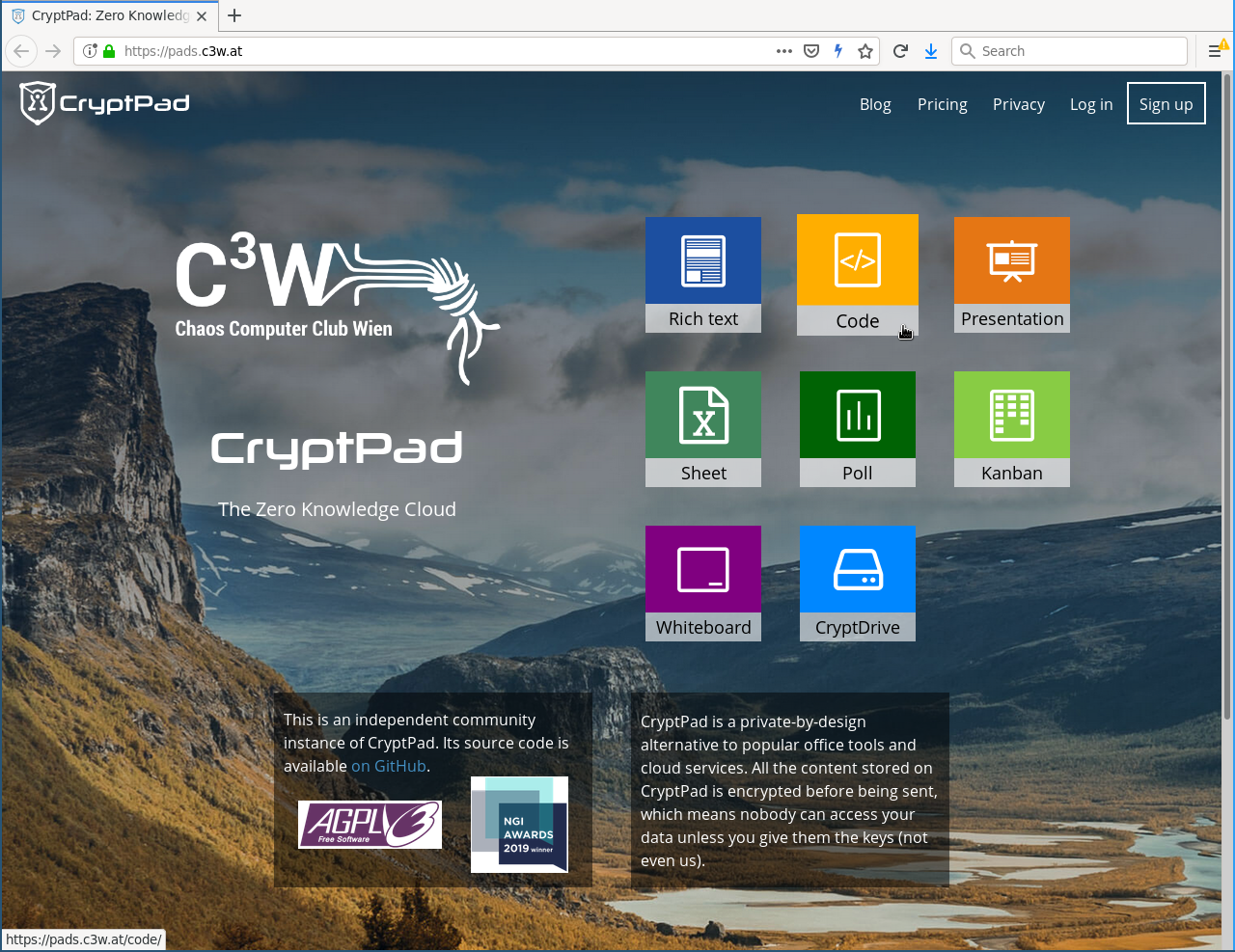The image size is (1235, 952).
Task: Select the CryptPad: Zero Knowledge tab
Action: click(x=109, y=15)
